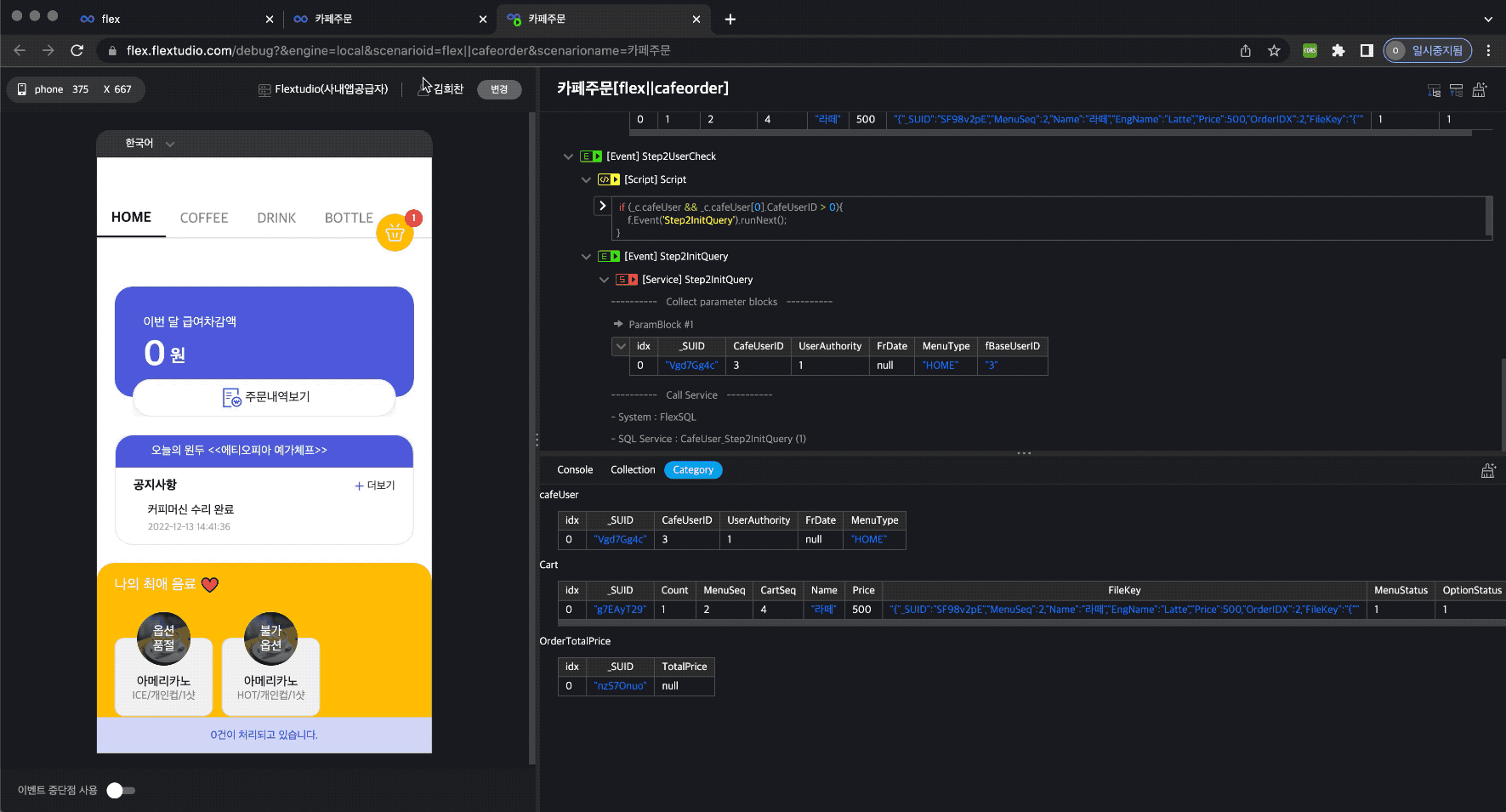Screen dimensions: 1506x812
Task: Open the CORS extension icon
Action: tap(1310, 51)
